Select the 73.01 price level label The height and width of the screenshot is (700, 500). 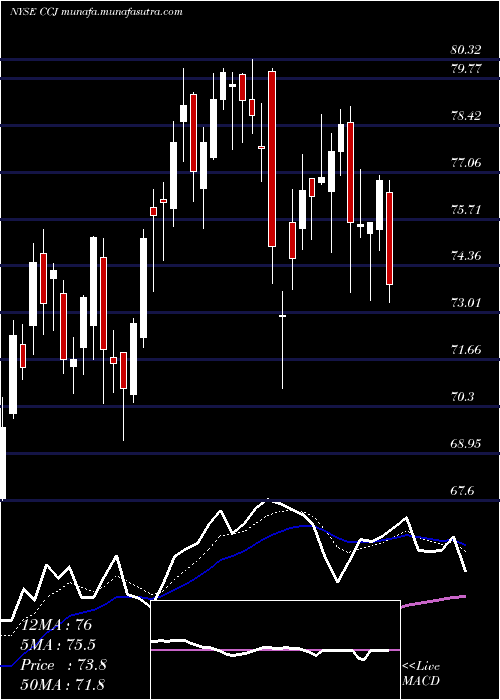click(x=466, y=303)
